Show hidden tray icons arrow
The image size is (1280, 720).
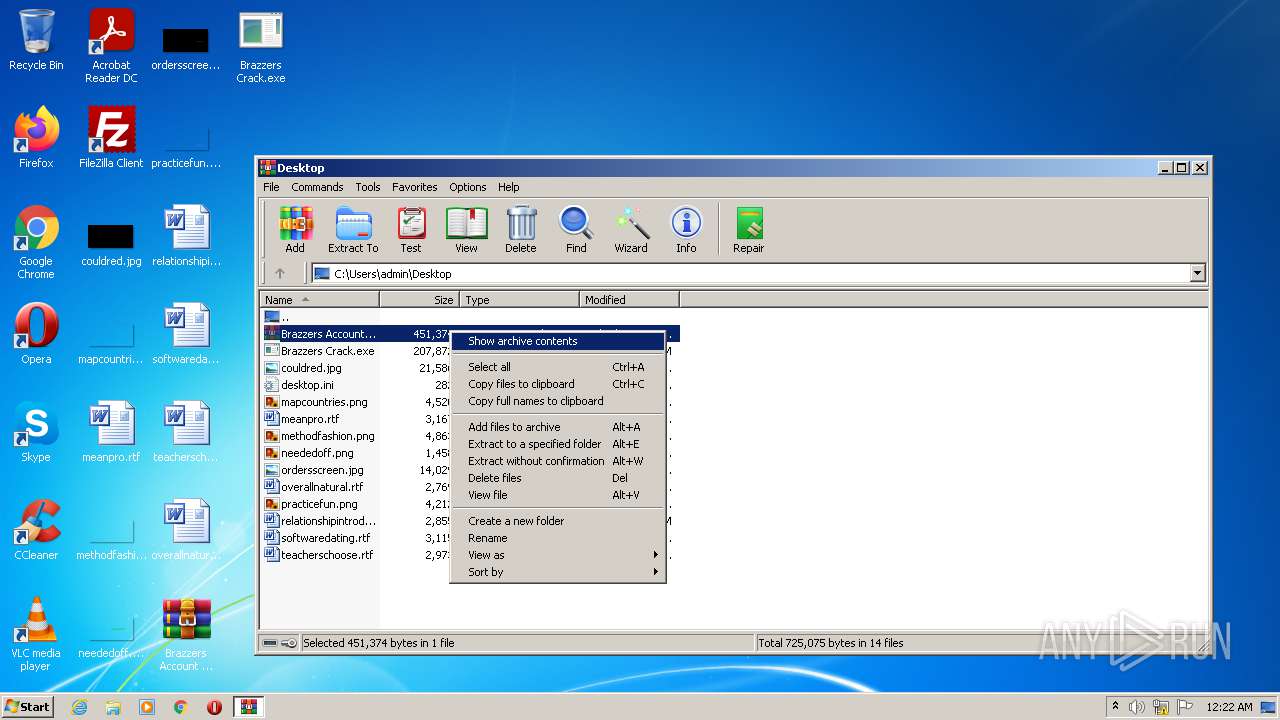pyautogui.click(x=1115, y=707)
